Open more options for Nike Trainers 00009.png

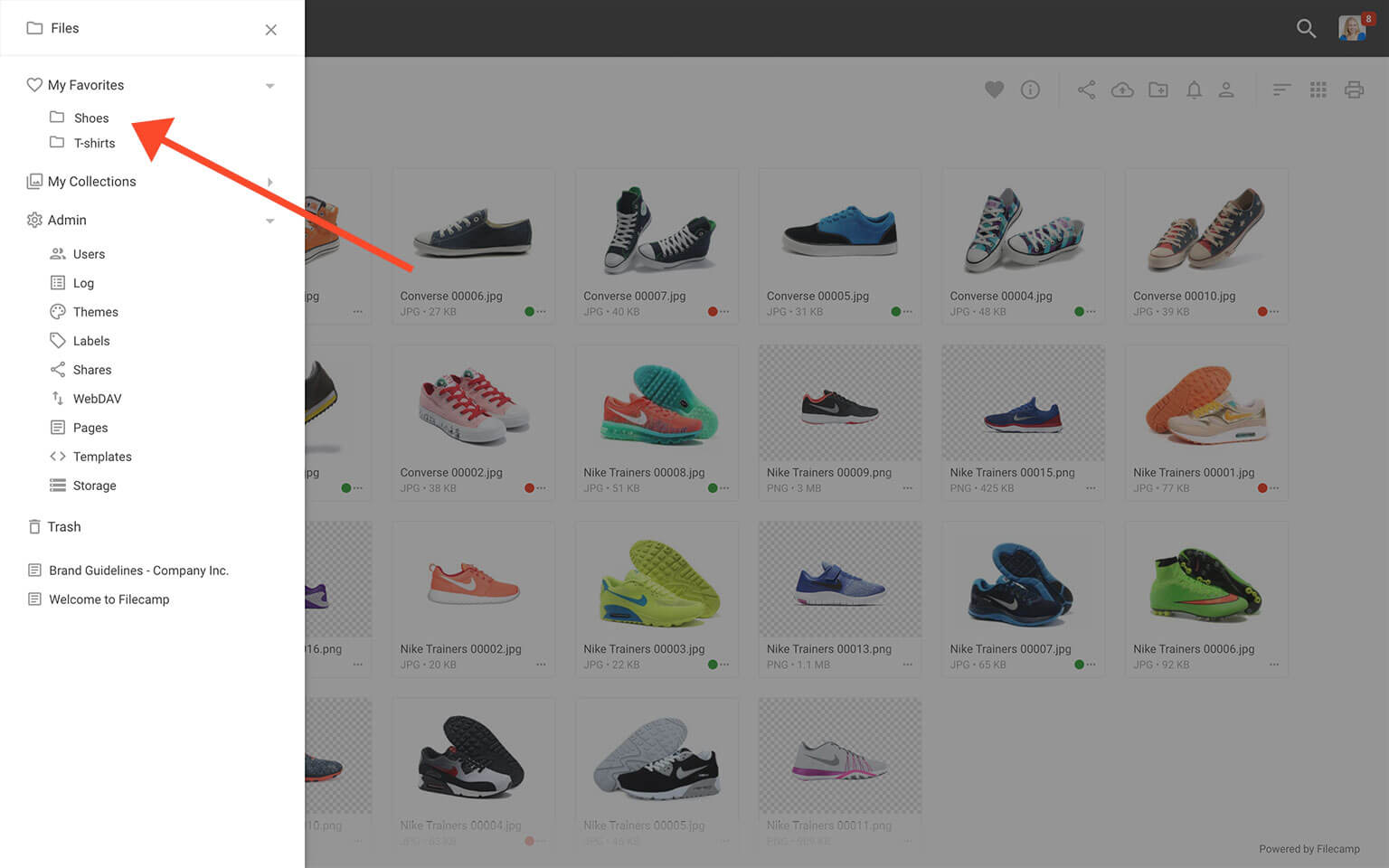click(x=908, y=488)
